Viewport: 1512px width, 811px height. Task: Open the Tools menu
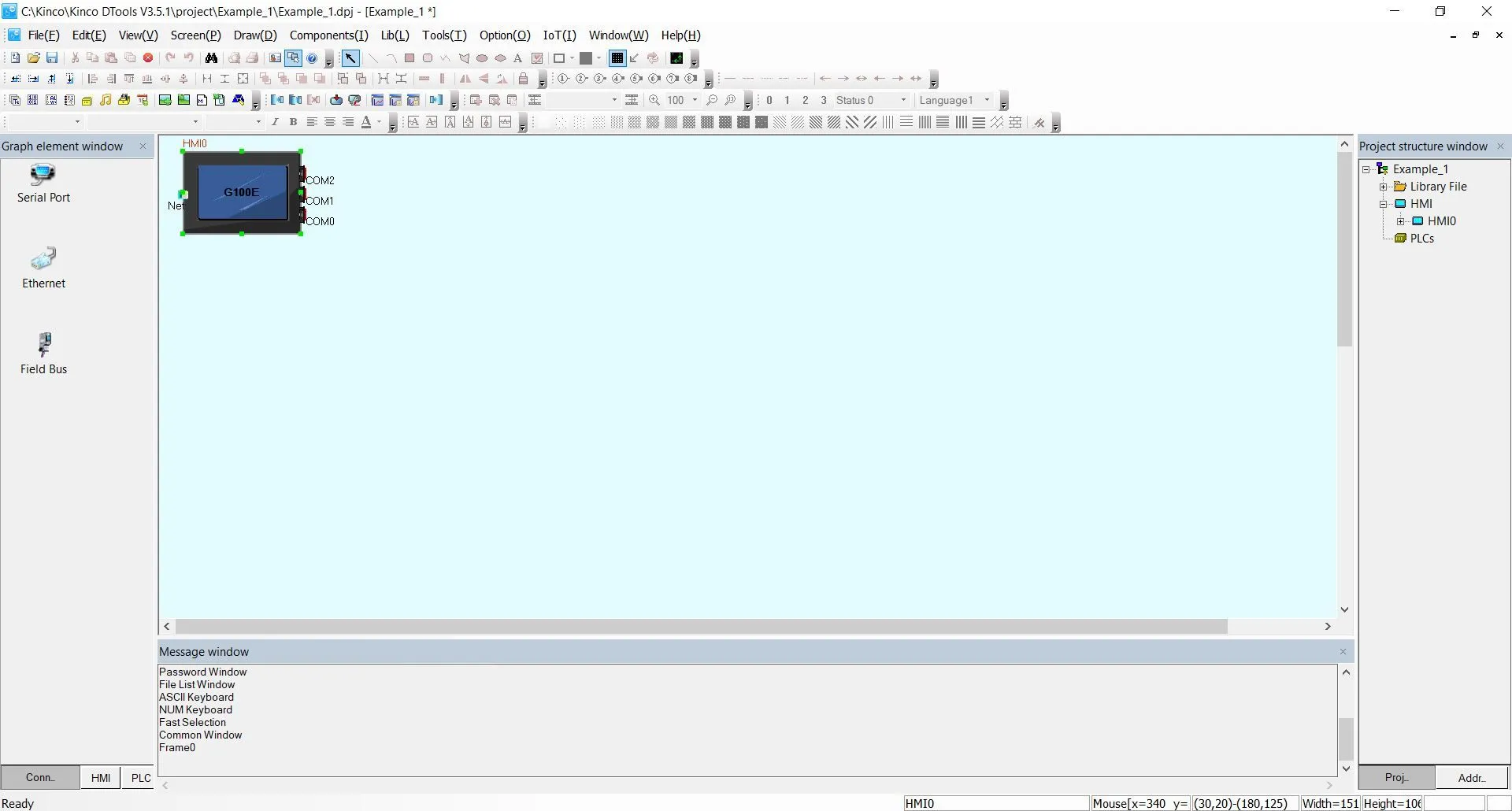(444, 35)
